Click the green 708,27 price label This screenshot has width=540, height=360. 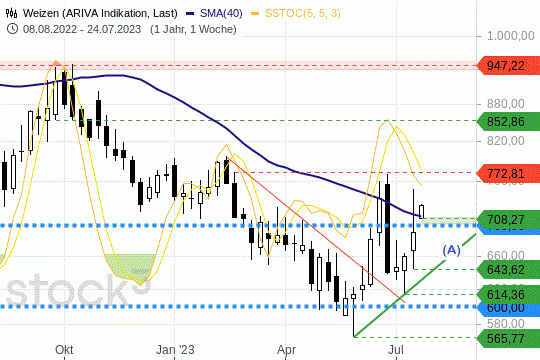tap(509, 219)
